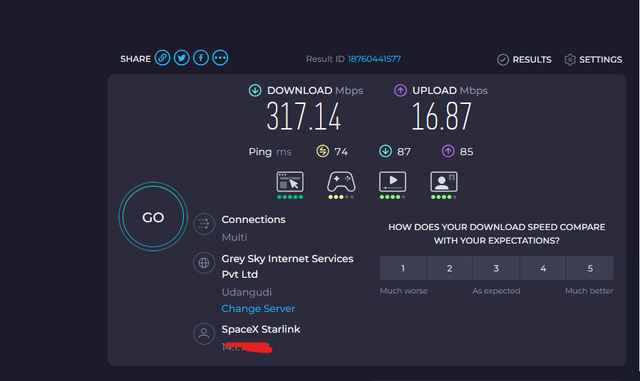Click the upload ping icon beside 85
Viewport: 640px width, 381px height.
click(448, 151)
